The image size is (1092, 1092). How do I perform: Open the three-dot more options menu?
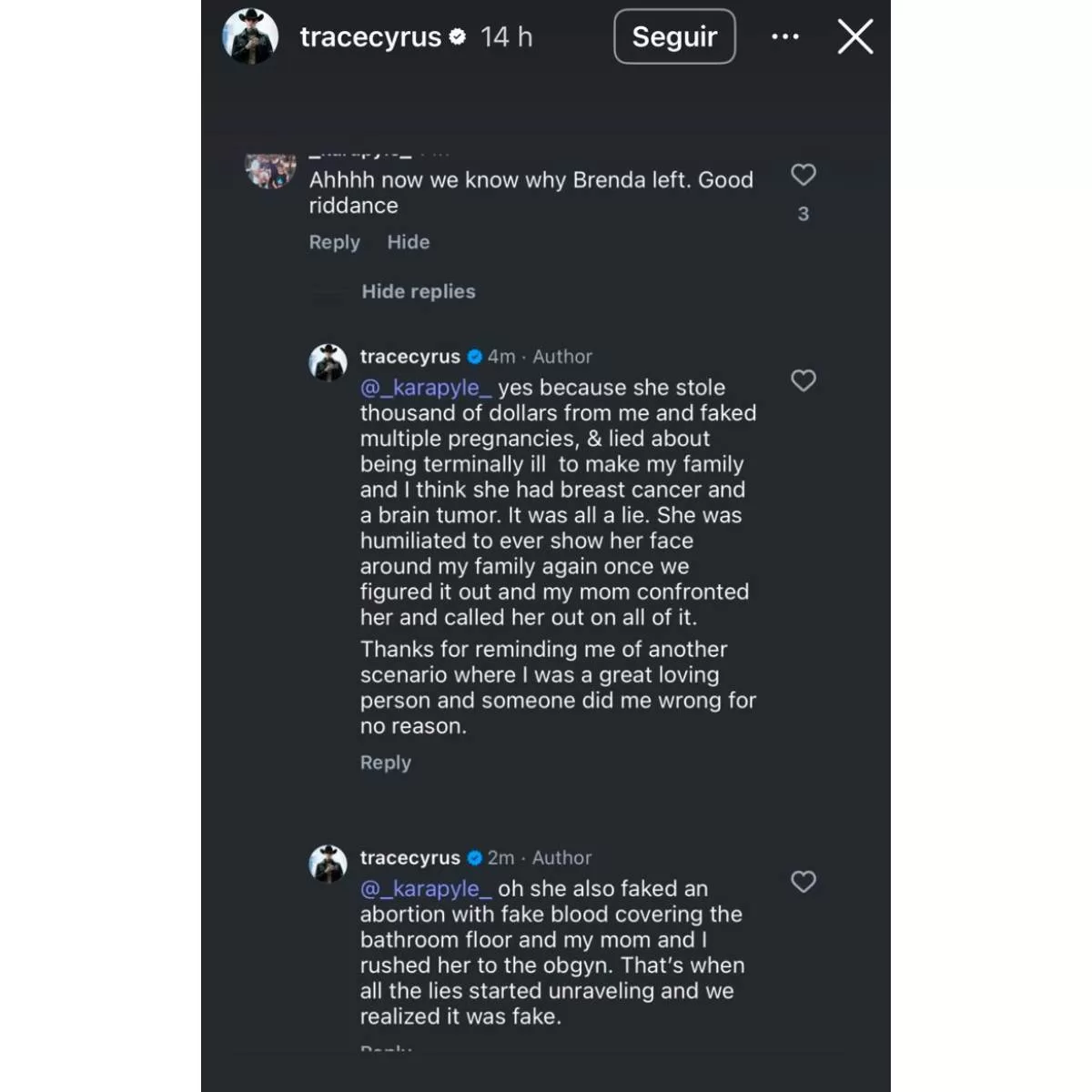click(x=784, y=37)
